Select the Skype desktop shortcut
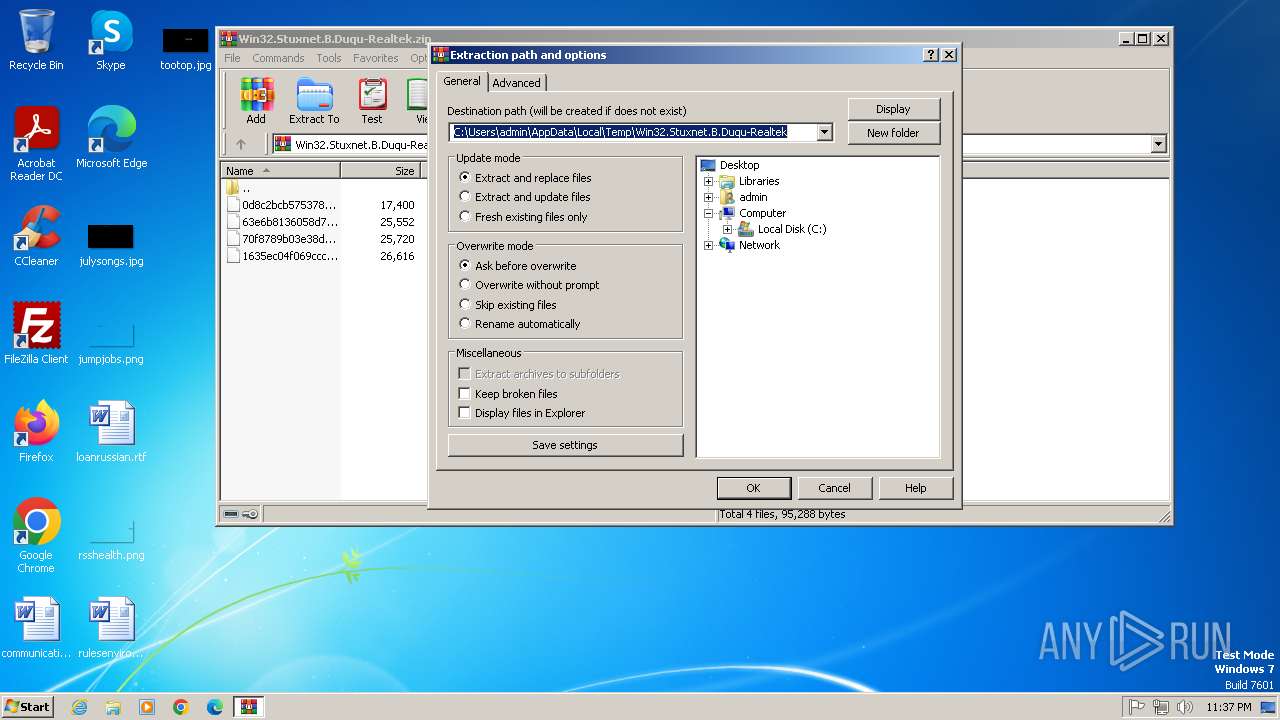Viewport: 1280px width, 720px height. (110, 40)
